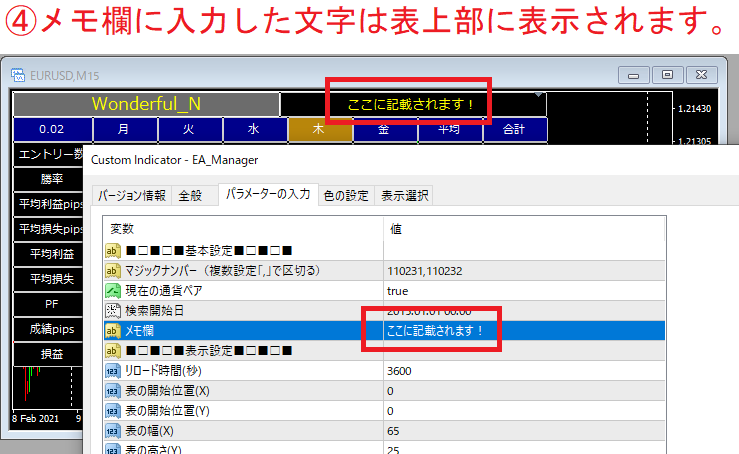Click the 月 day column header
This screenshot has height=454, width=739.
coord(123,129)
